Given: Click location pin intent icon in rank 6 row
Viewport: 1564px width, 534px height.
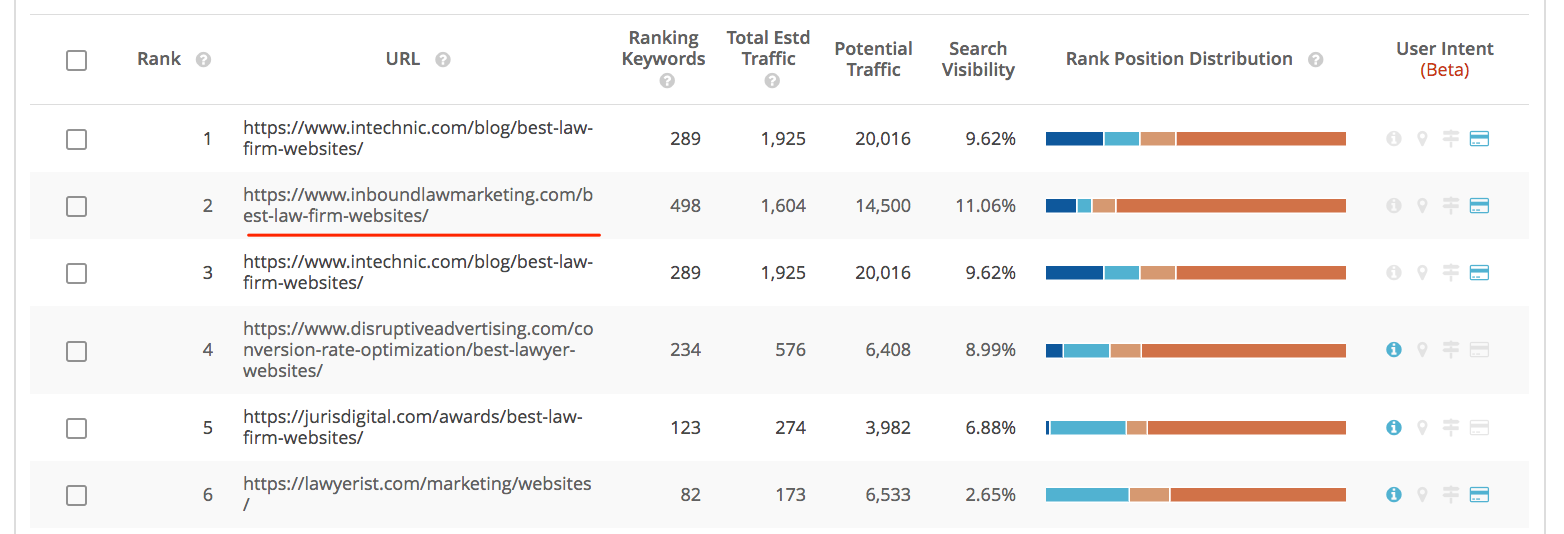Looking at the screenshot, I should 1422,494.
